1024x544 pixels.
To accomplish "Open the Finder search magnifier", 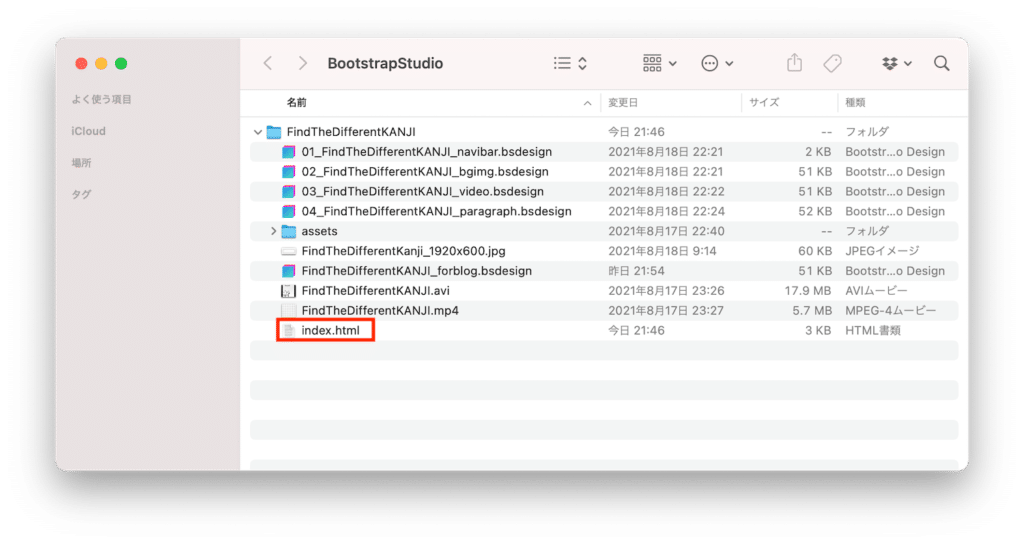I will pyautogui.click(x=941, y=63).
